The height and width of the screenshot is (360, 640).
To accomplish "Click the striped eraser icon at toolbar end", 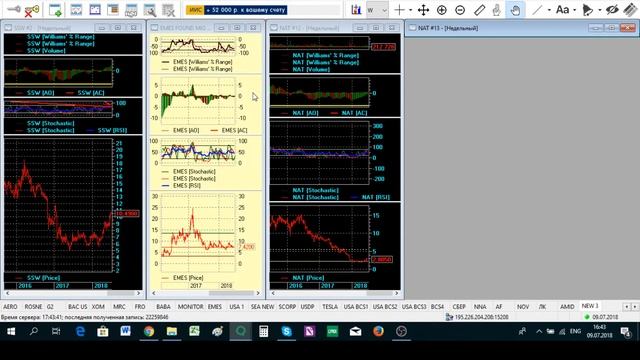I will tap(631, 10).
